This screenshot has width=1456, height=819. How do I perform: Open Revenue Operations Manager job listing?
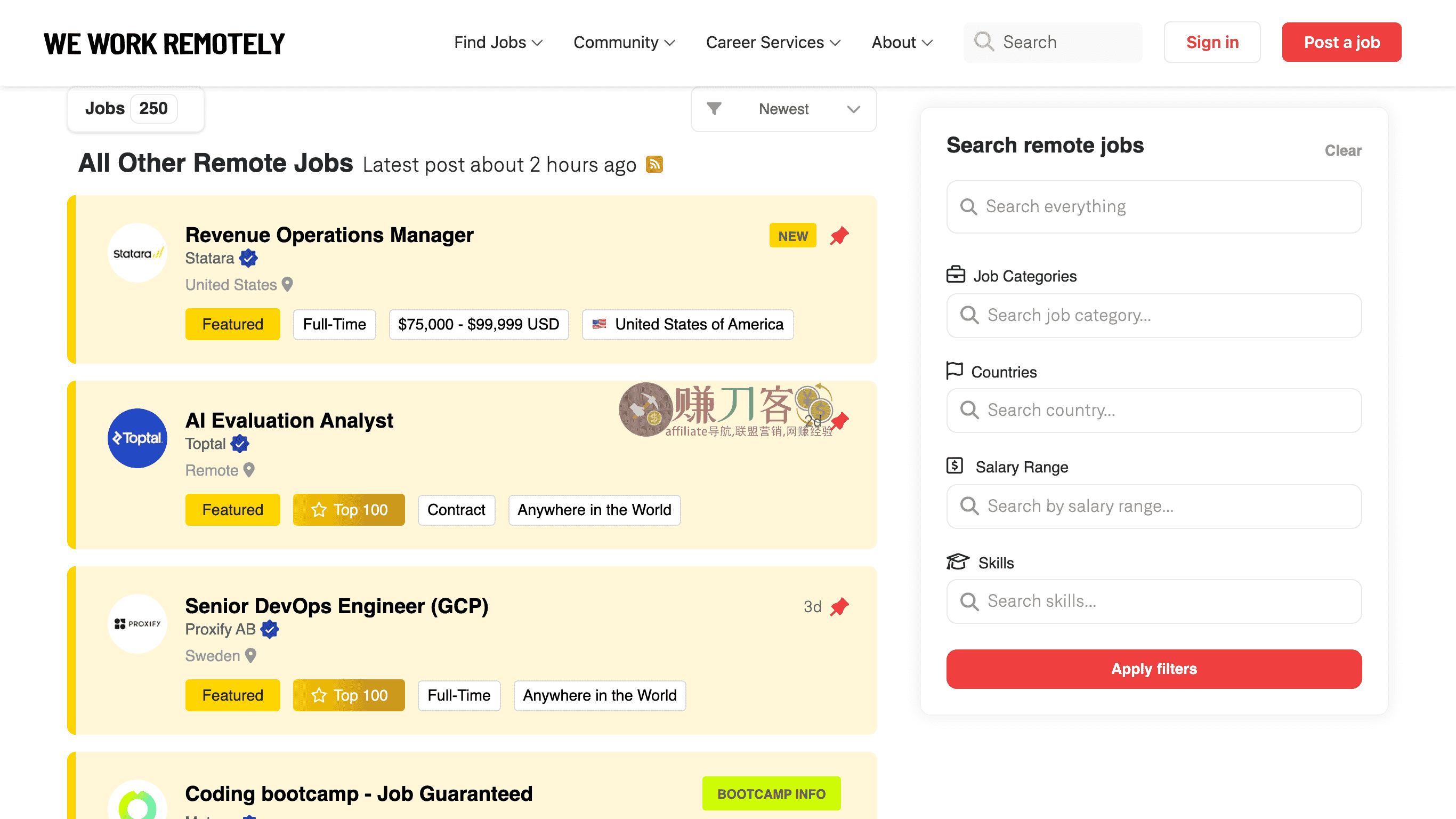pyautogui.click(x=329, y=235)
